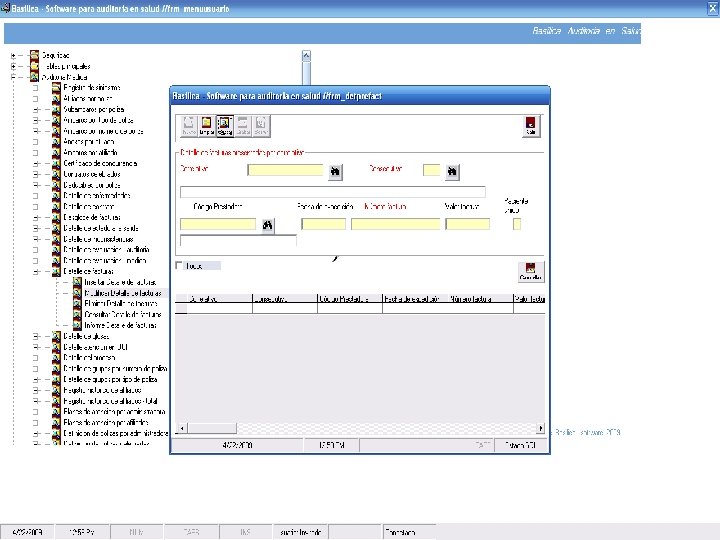Image resolution: width=720 pixels, height=540 pixels.
Task: Click the Código Prestador grid column header
Action: coord(350,298)
